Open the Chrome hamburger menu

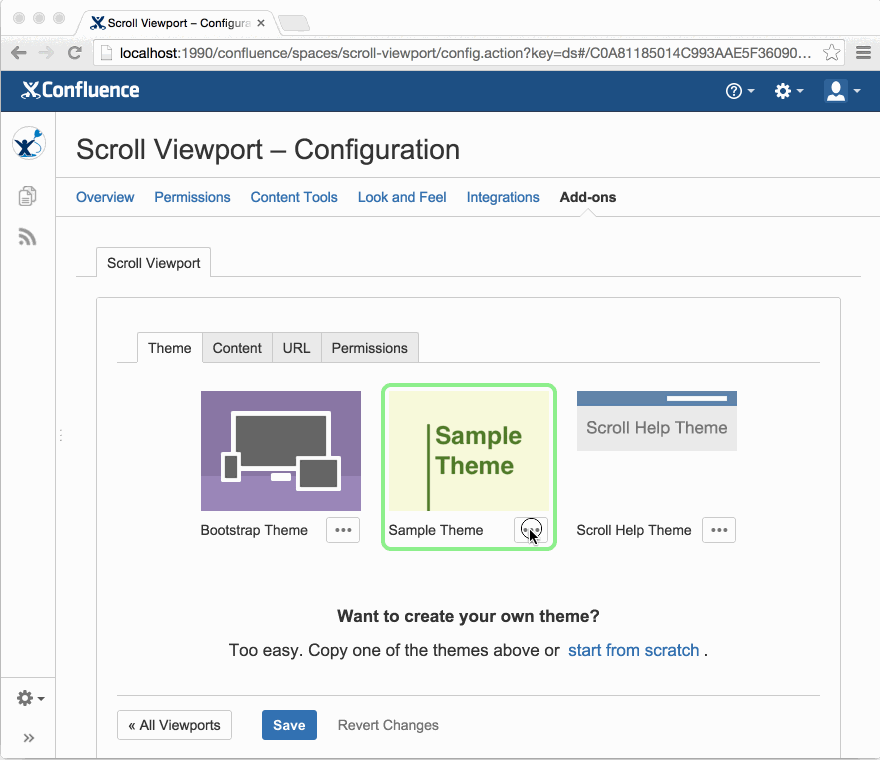point(863,53)
